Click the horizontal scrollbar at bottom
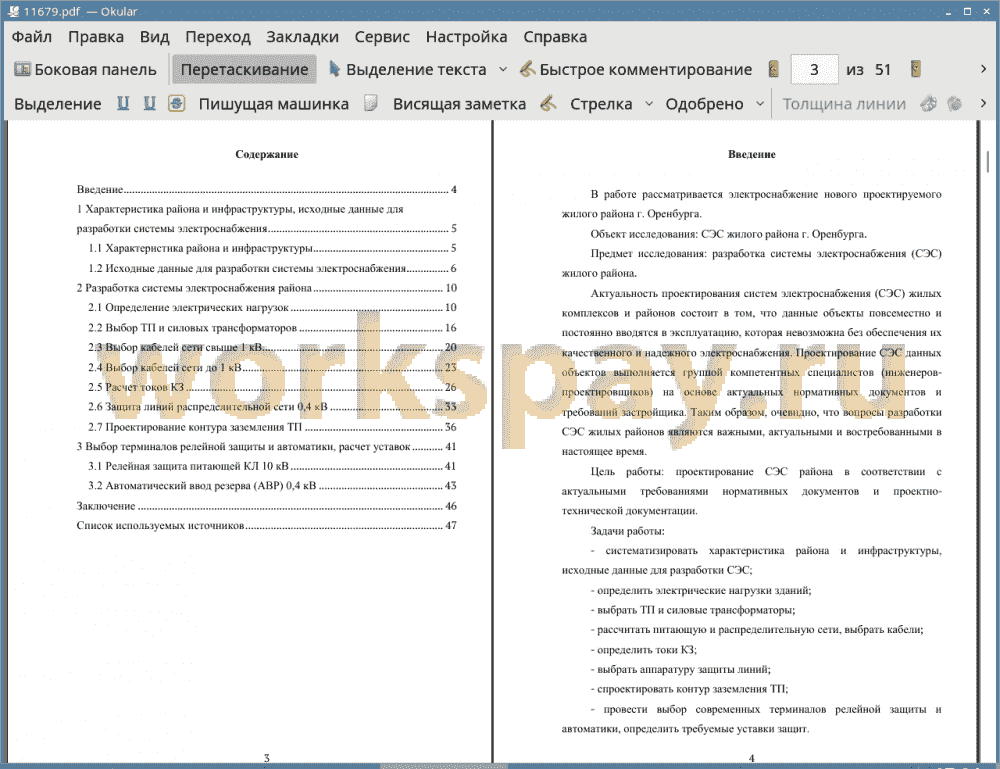Screen dimensions: 1000x769 444,766
